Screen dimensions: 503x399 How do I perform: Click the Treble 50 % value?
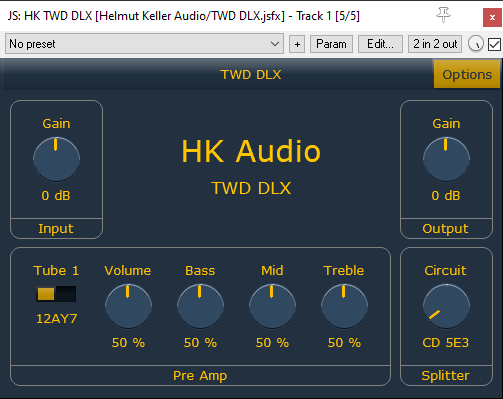pyautogui.click(x=344, y=343)
